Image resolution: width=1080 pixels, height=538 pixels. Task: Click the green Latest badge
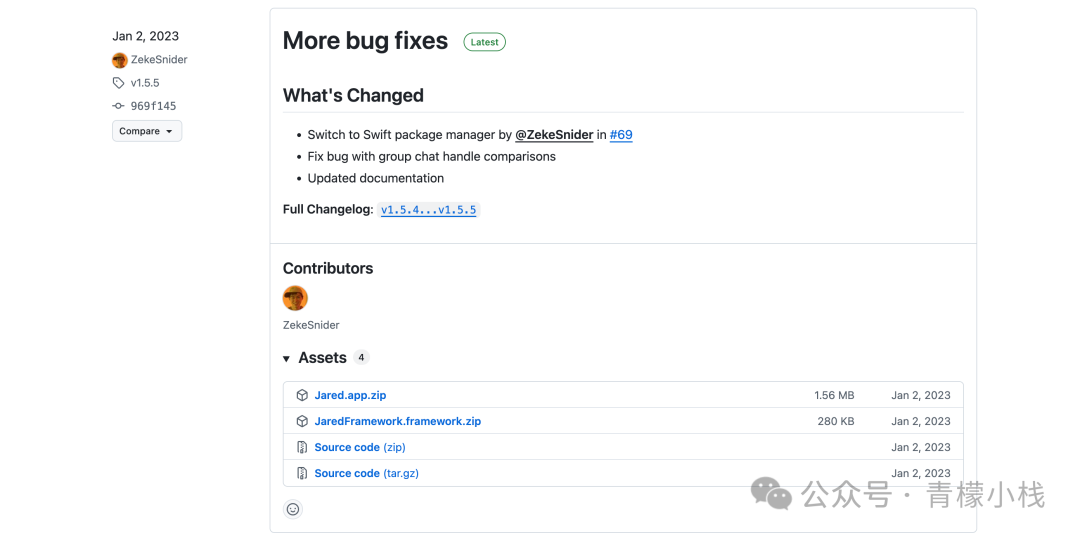pyautogui.click(x=484, y=42)
